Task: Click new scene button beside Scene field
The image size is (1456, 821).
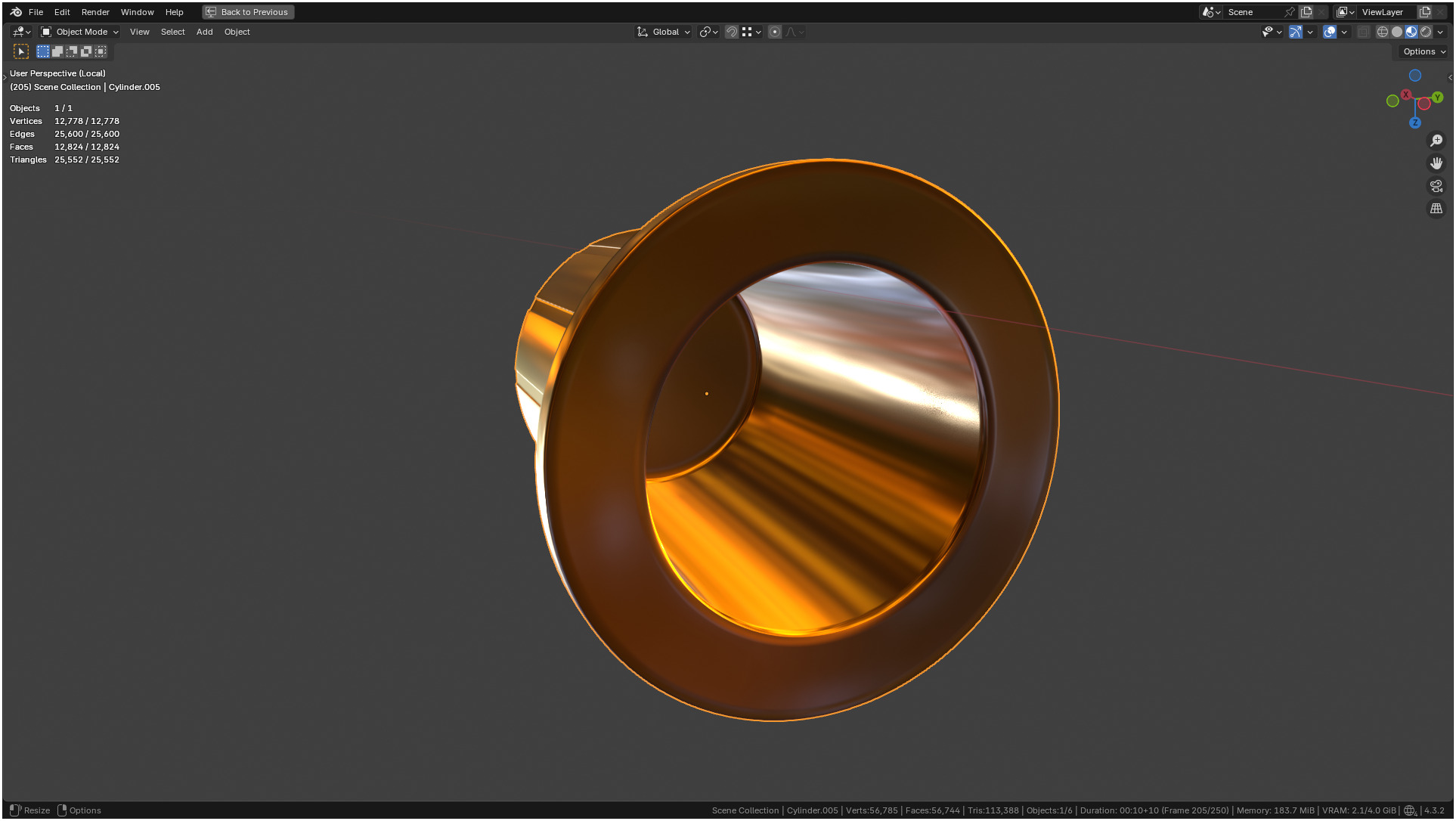Action: pos(1306,12)
